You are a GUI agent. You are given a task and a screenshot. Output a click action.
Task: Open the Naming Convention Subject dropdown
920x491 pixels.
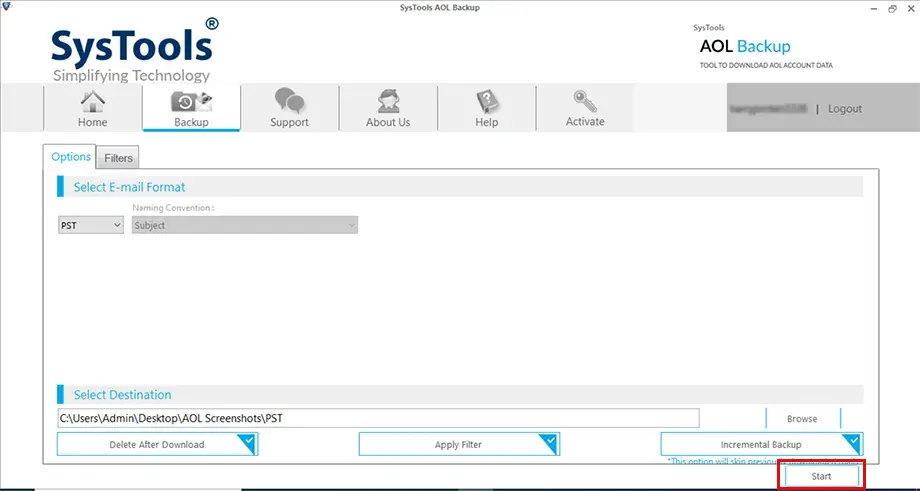click(245, 225)
